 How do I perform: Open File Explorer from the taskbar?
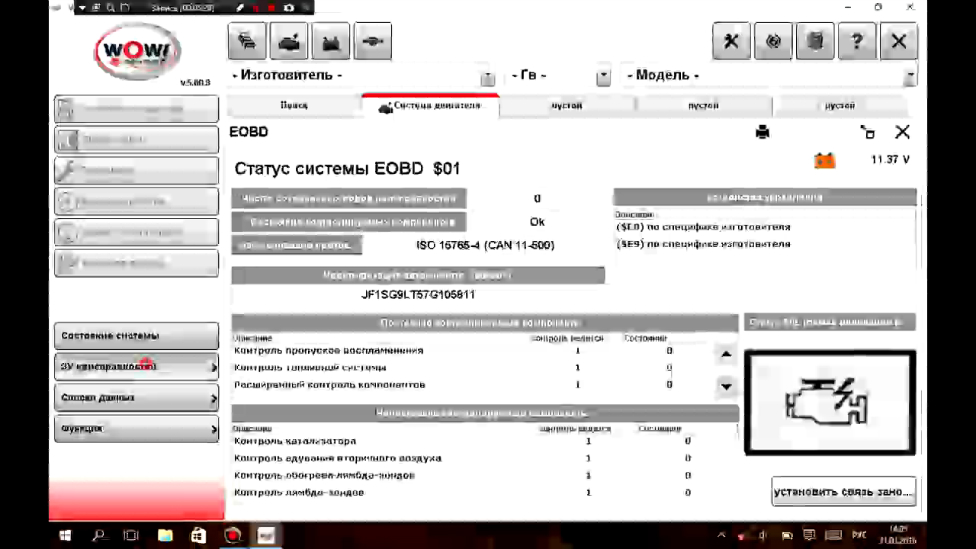point(165,535)
